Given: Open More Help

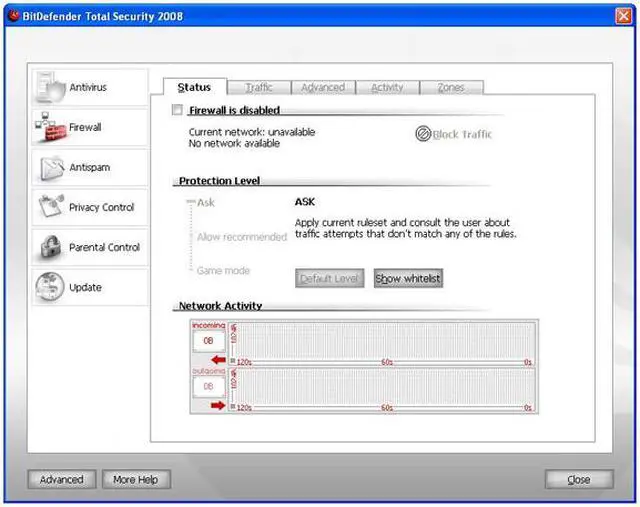Looking at the screenshot, I should (x=135, y=480).
